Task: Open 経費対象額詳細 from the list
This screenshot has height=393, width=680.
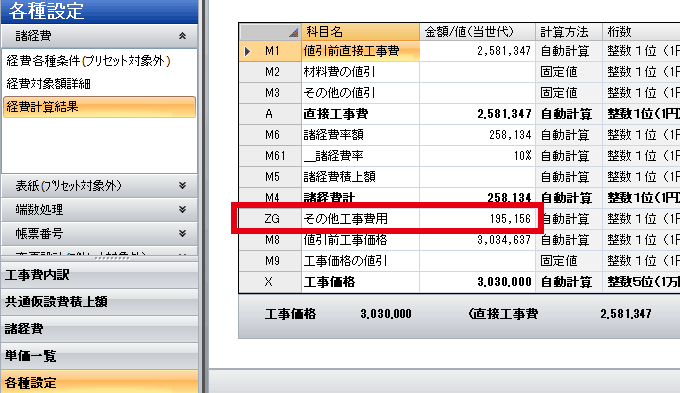Action: pos(48,84)
